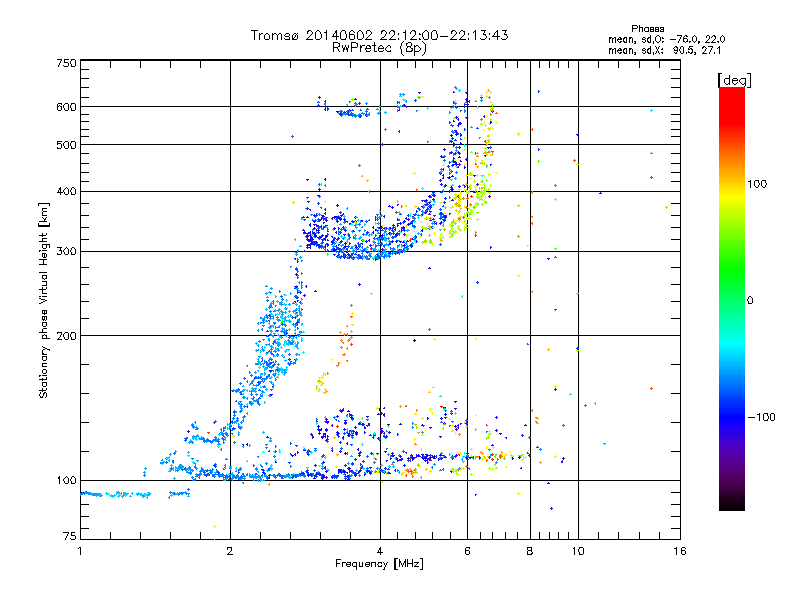Click the x-axis '1' tick label
The image size is (800, 600).
(x=80, y=551)
